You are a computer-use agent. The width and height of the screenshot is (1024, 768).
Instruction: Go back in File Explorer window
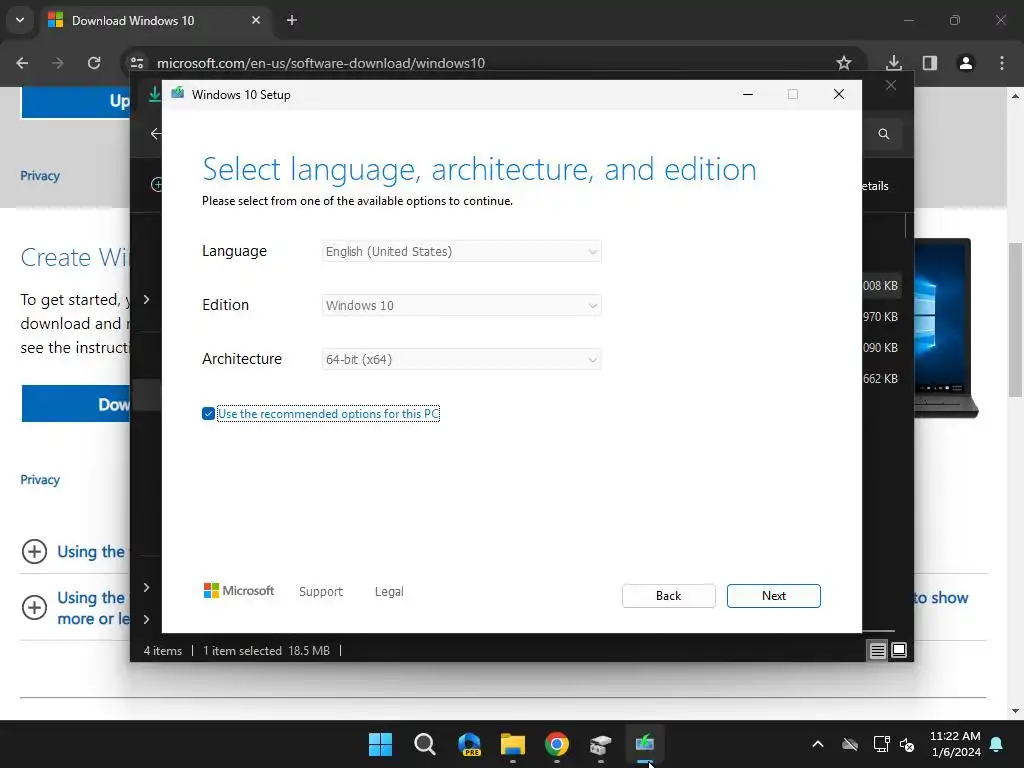tap(155, 134)
